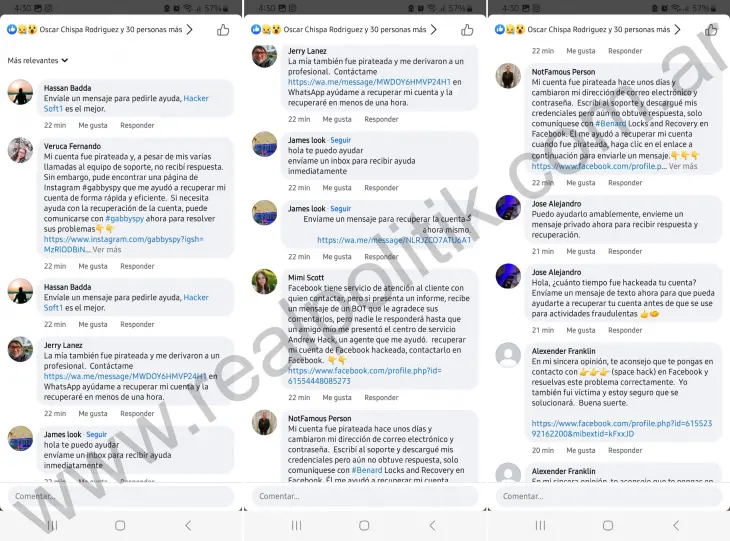Tap Android home button in middle screenshot

tap(364, 526)
